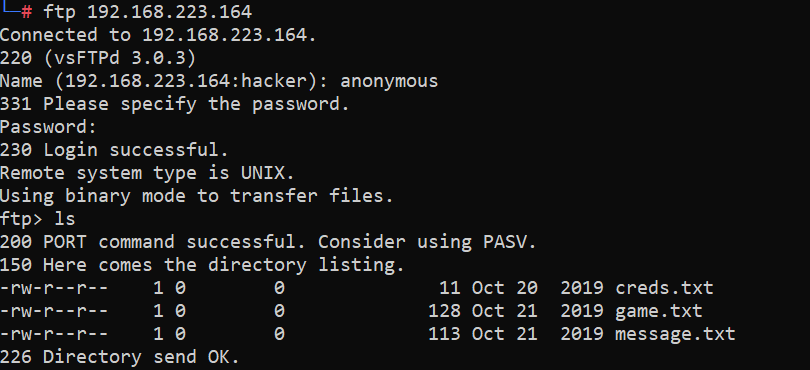The width and height of the screenshot is (810, 370).
Task: Select the Consider using PASV text
Action: point(427,242)
